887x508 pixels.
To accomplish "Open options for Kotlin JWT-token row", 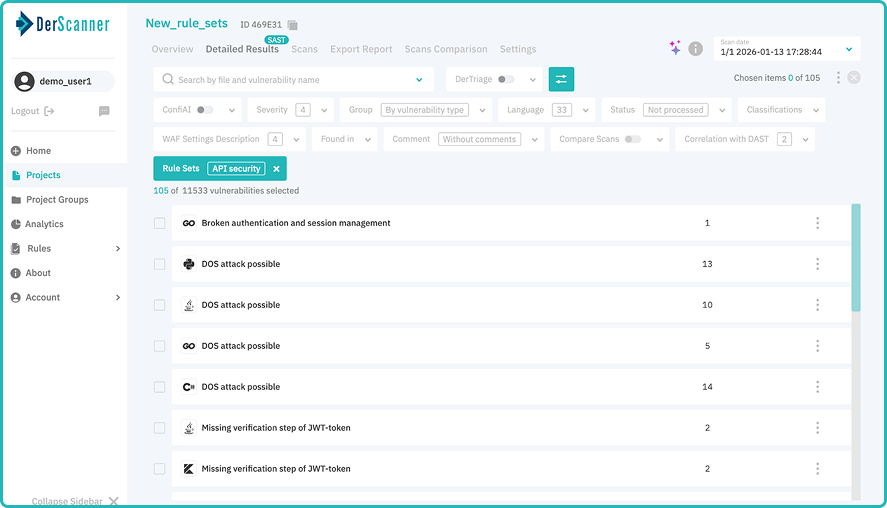I will 817,468.
